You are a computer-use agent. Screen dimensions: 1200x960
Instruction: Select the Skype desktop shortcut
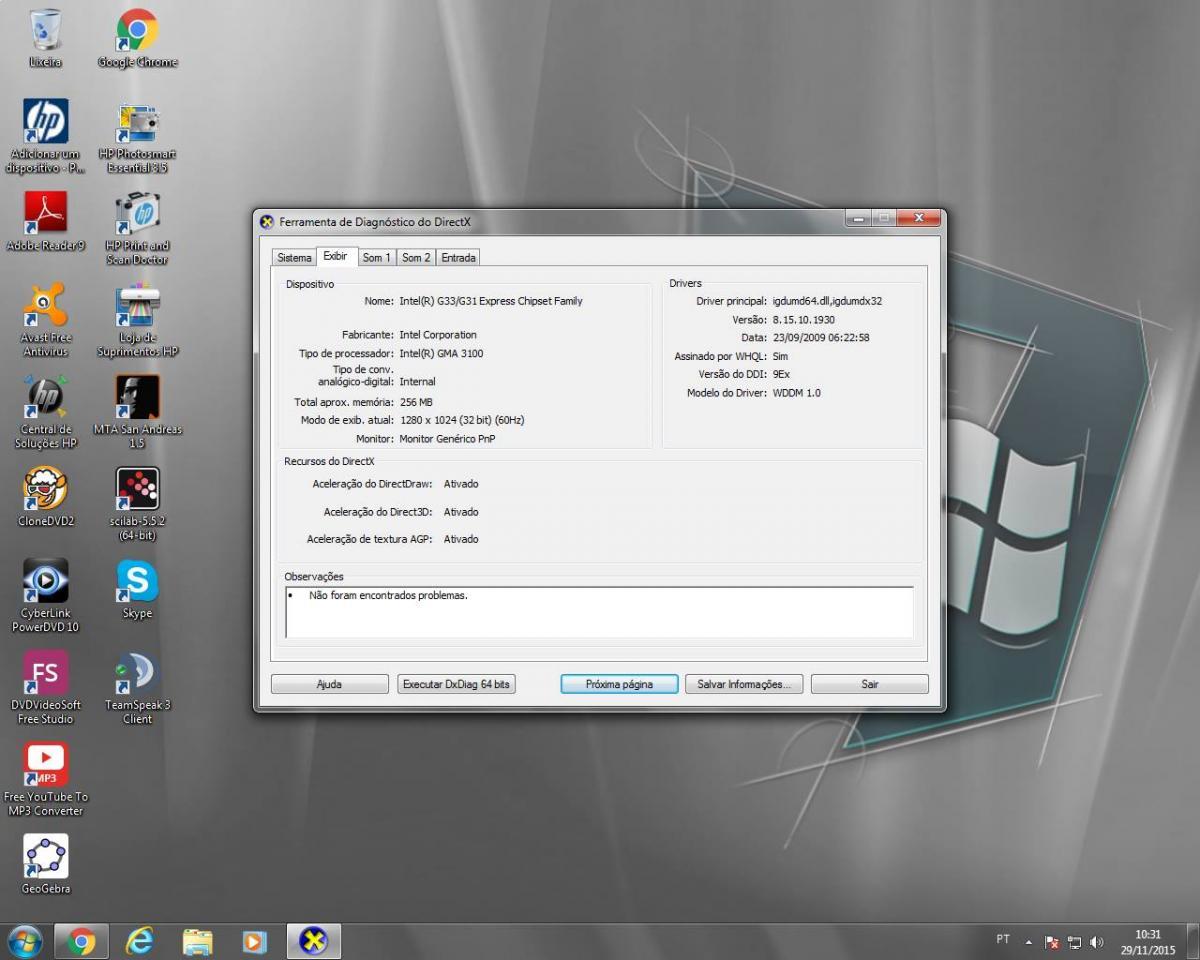tap(137, 589)
